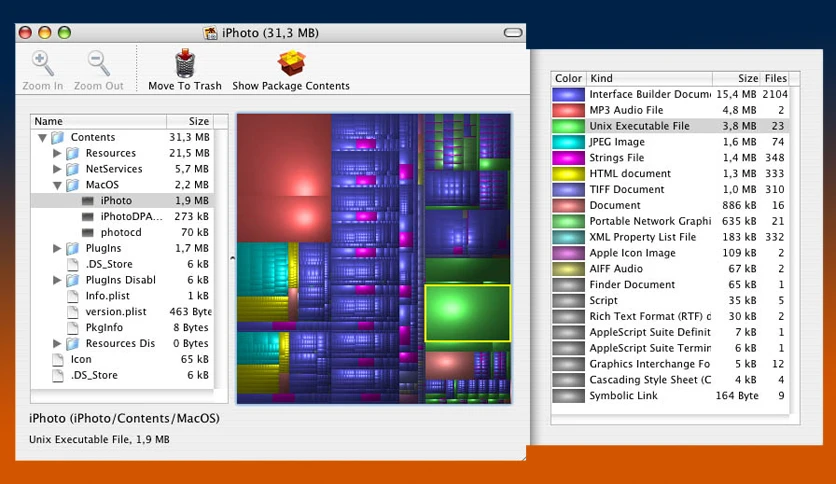836x484 pixels.
Task: Click the Zoom In magnifier icon
Action: point(42,63)
